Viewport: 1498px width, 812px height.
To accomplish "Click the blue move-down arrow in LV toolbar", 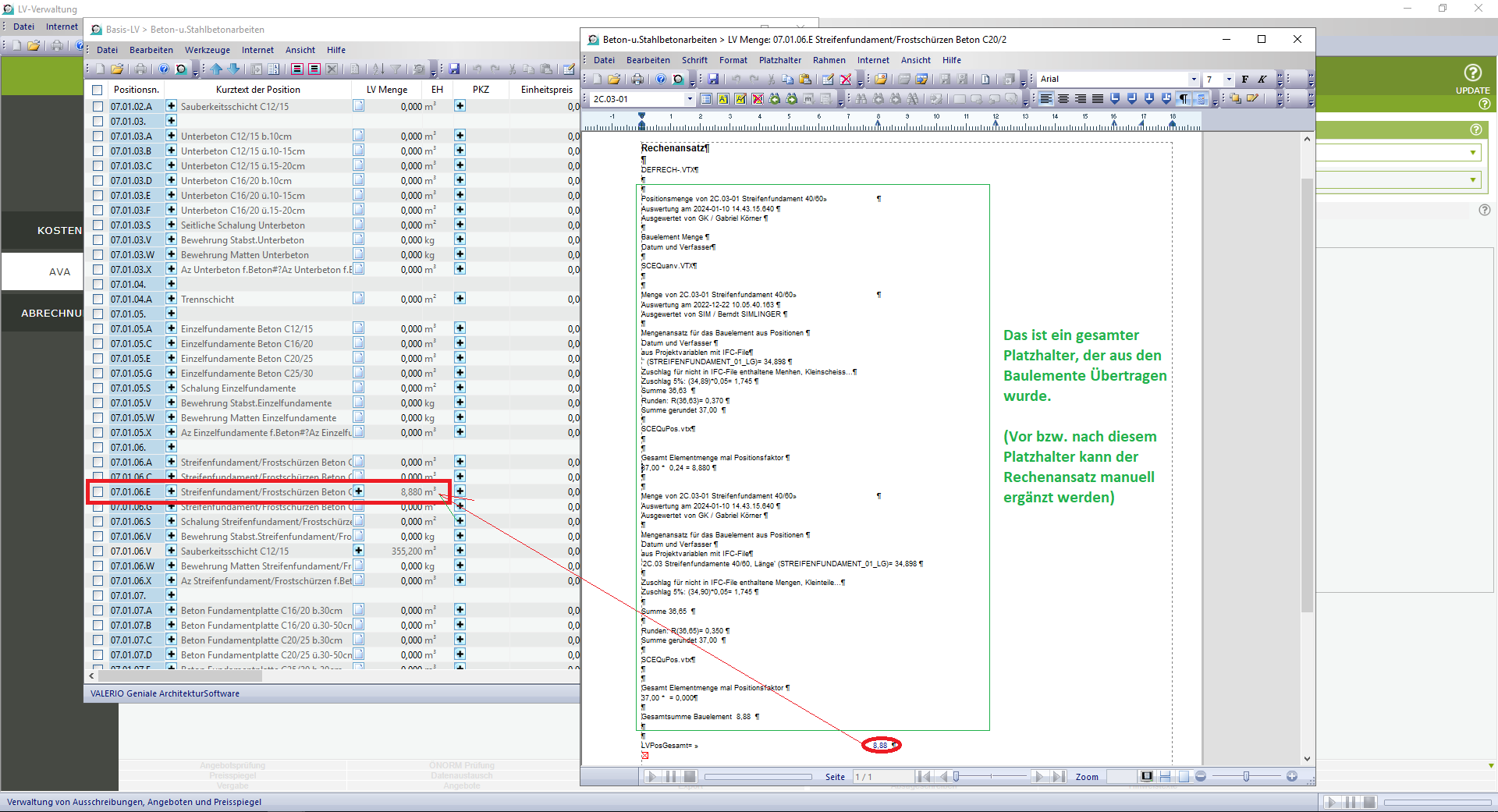I will (x=233, y=69).
